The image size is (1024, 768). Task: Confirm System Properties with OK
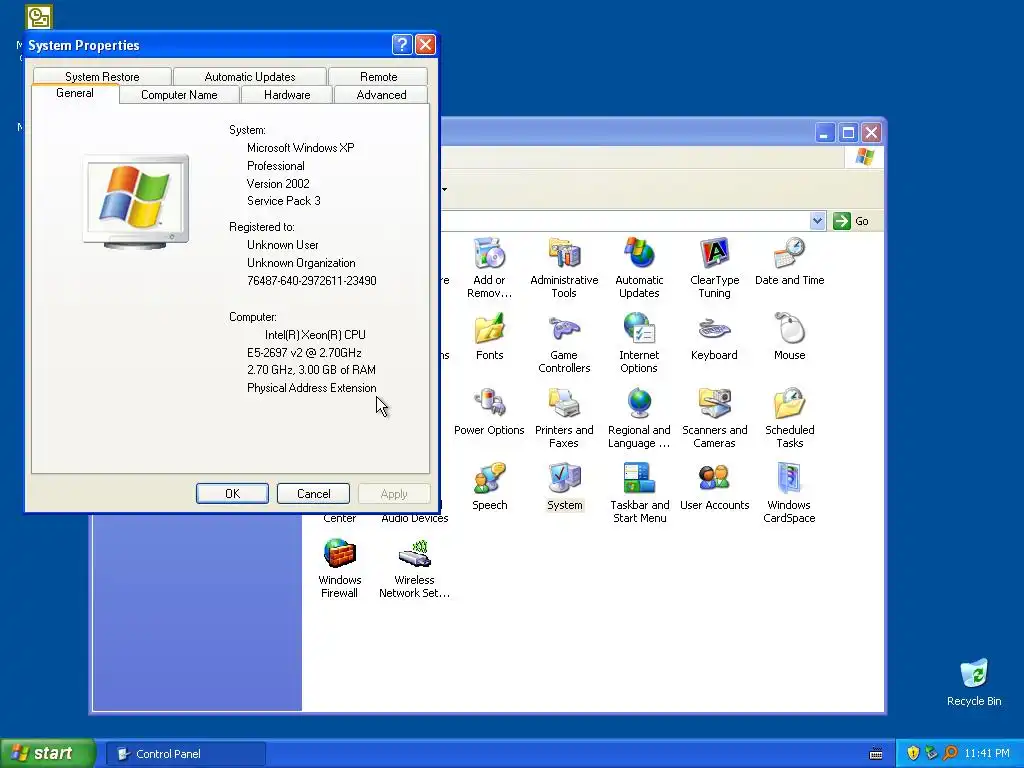(232, 494)
